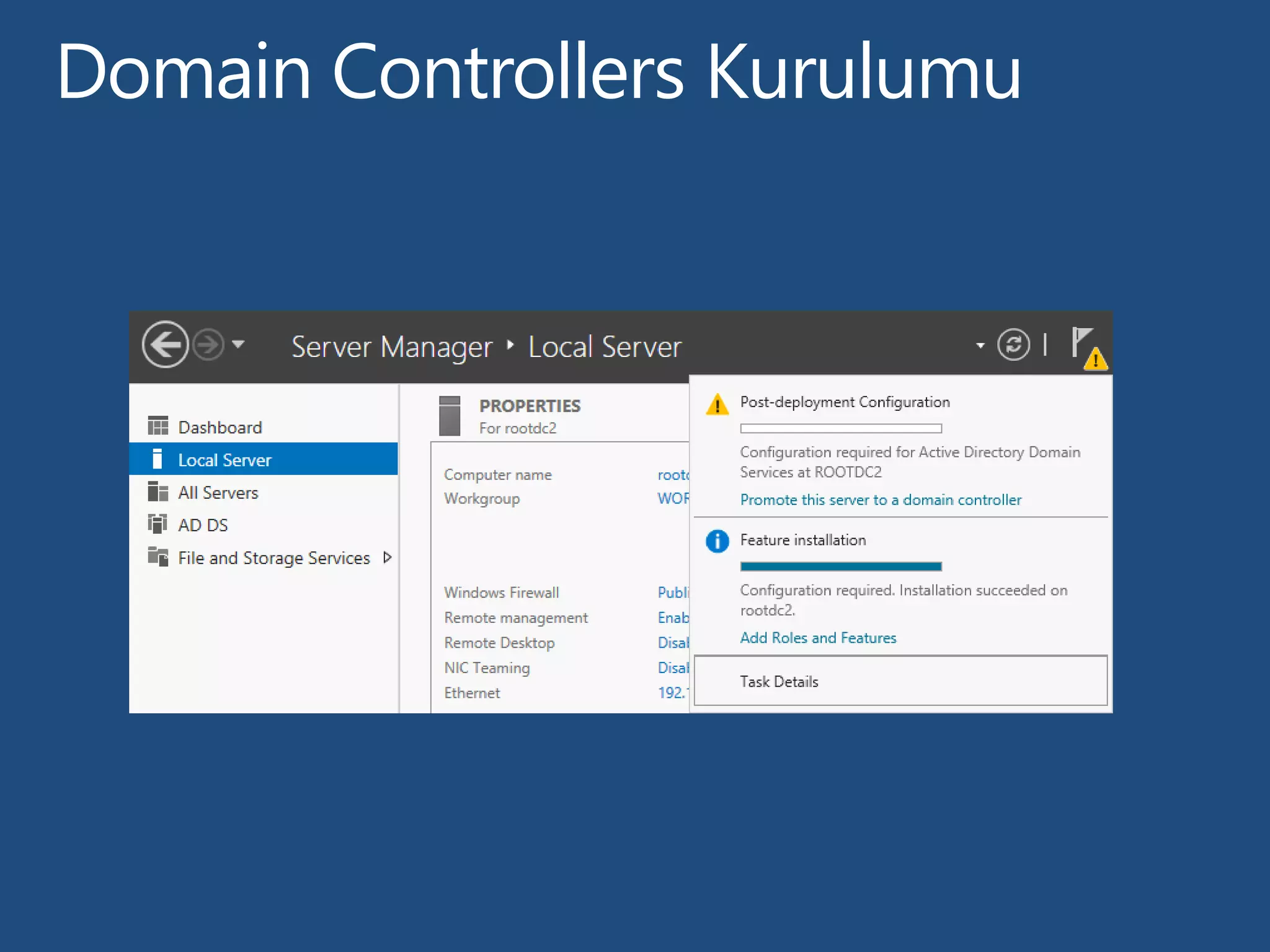Click the Remote management value link
The image size is (1270, 952).
[673, 617]
